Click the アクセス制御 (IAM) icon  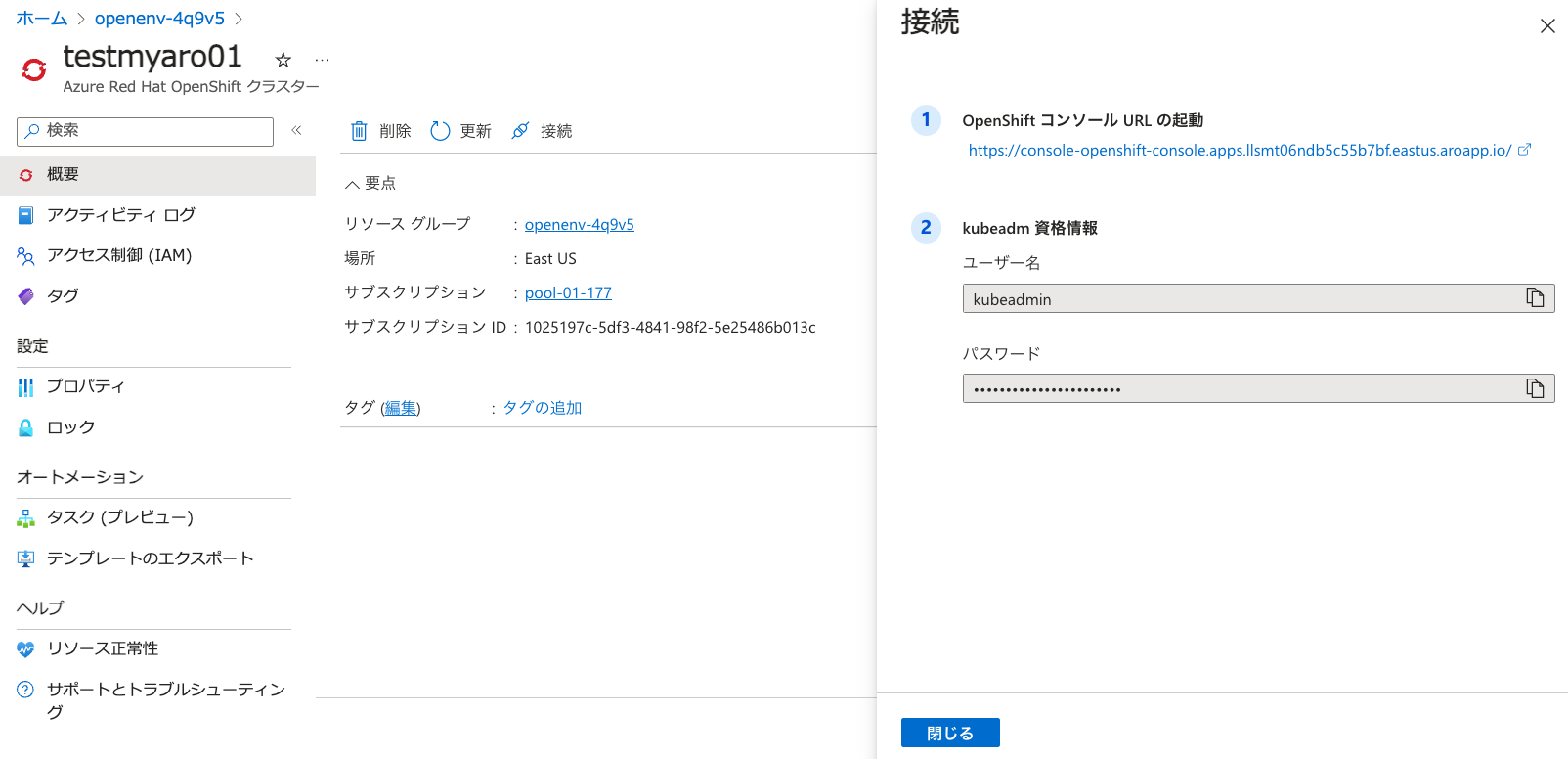click(x=26, y=256)
